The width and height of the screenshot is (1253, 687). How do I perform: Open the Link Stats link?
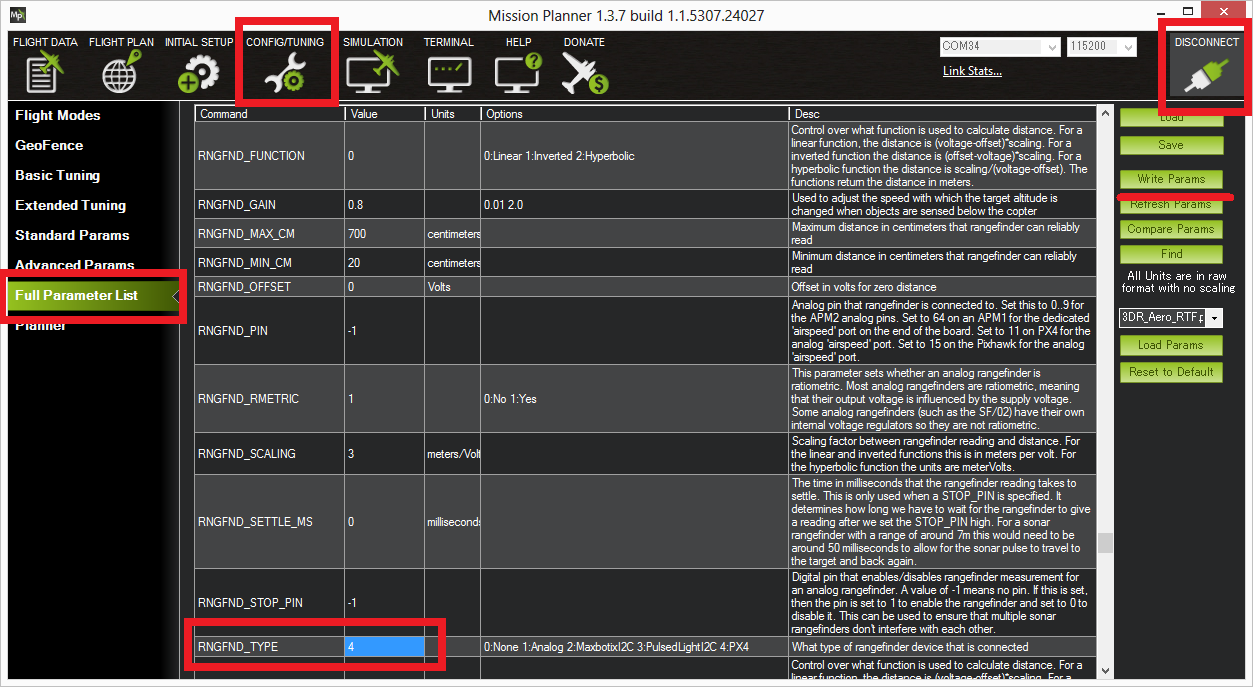pyautogui.click(x=972, y=71)
